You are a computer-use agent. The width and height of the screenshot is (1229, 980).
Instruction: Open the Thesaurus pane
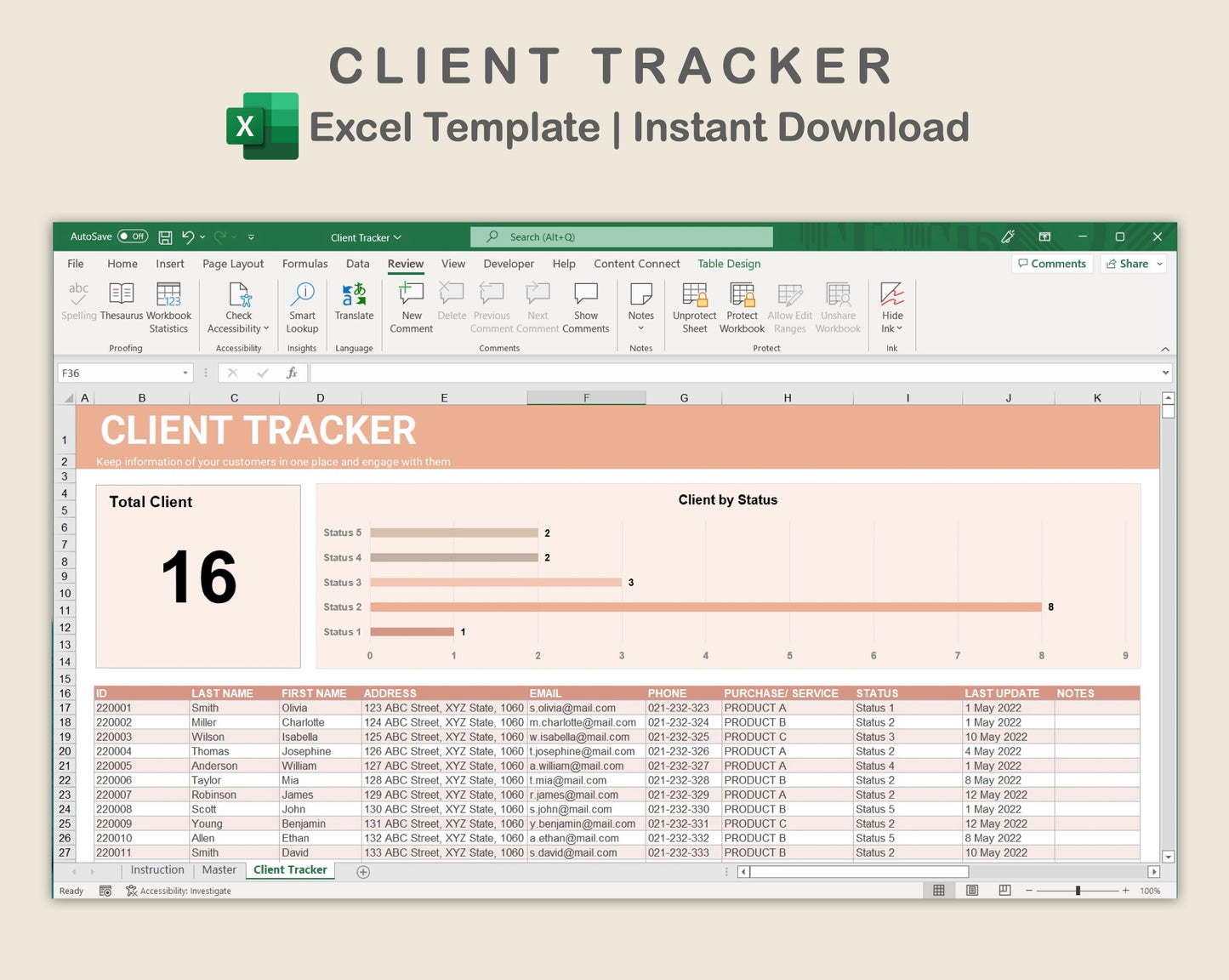122,308
